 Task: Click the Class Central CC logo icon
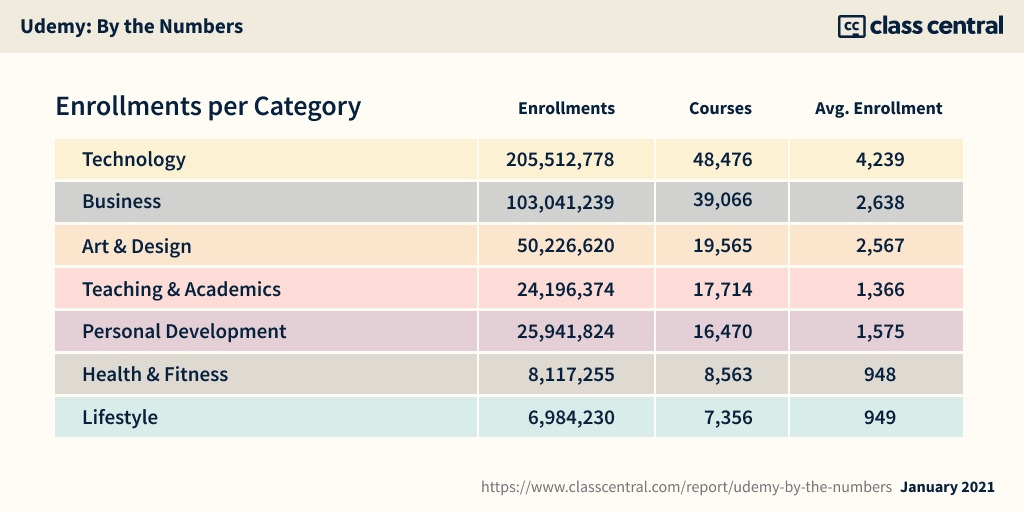tap(851, 27)
